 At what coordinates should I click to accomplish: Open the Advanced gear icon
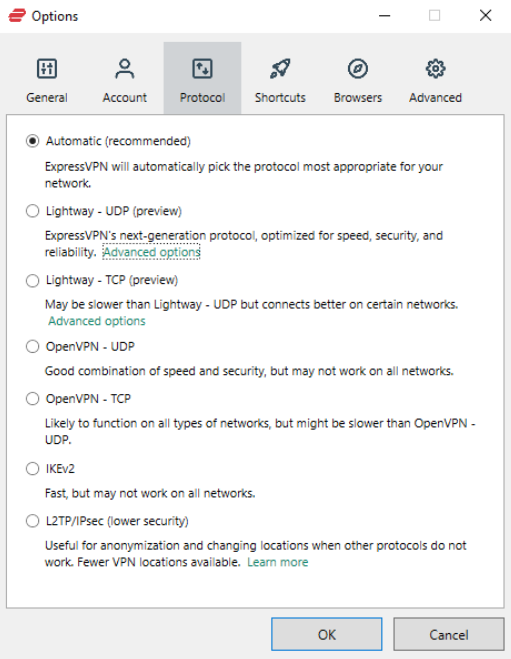(x=435, y=69)
